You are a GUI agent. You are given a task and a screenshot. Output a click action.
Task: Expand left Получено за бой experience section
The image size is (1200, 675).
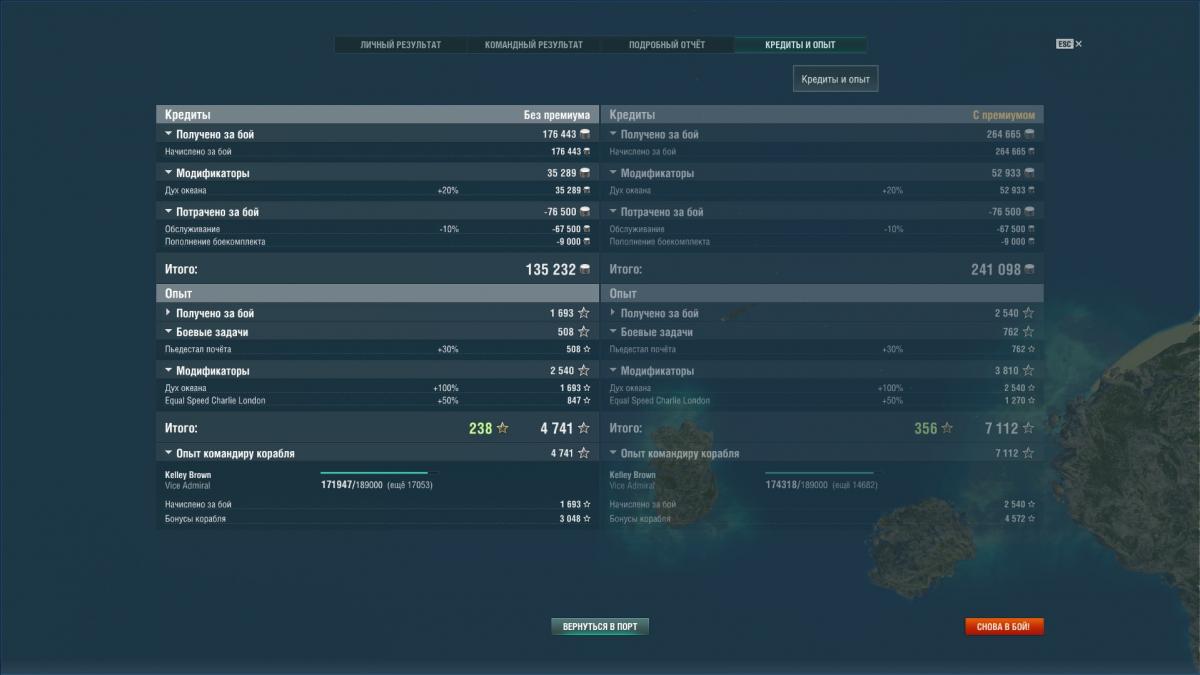(x=169, y=313)
